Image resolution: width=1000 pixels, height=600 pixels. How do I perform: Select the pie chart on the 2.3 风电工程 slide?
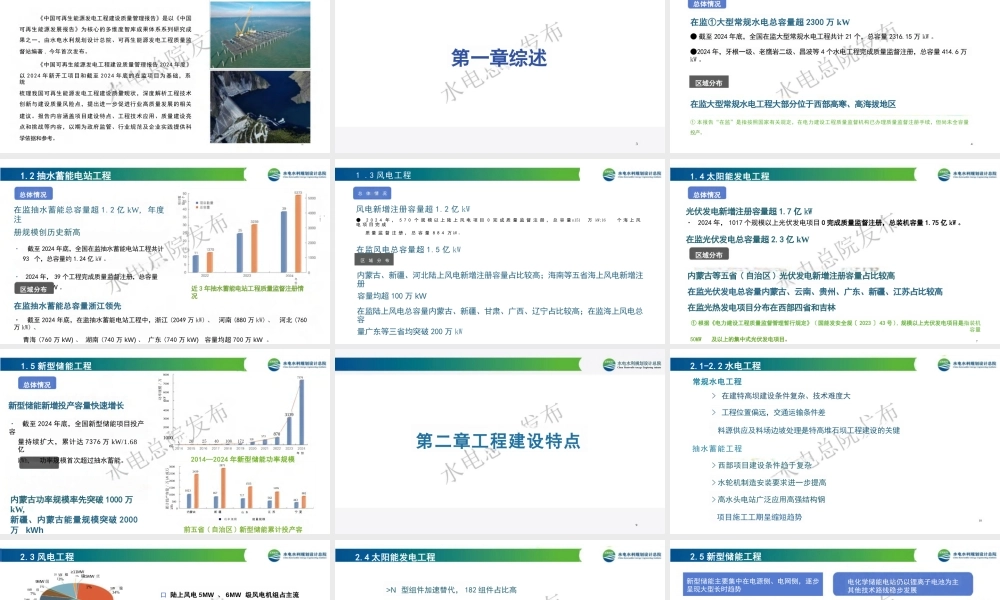(x=77, y=587)
